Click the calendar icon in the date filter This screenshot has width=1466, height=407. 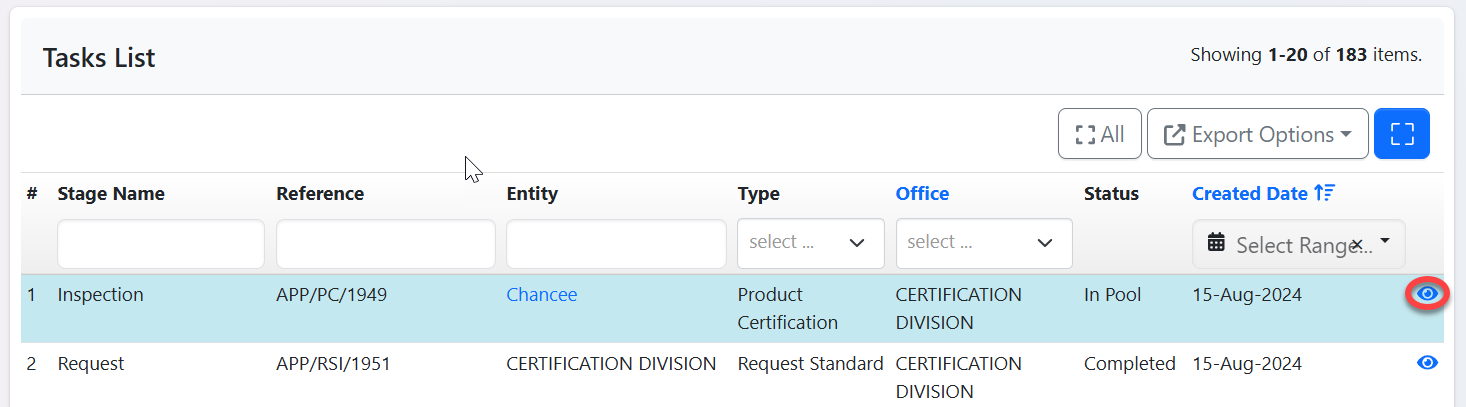coord(1216,243)
